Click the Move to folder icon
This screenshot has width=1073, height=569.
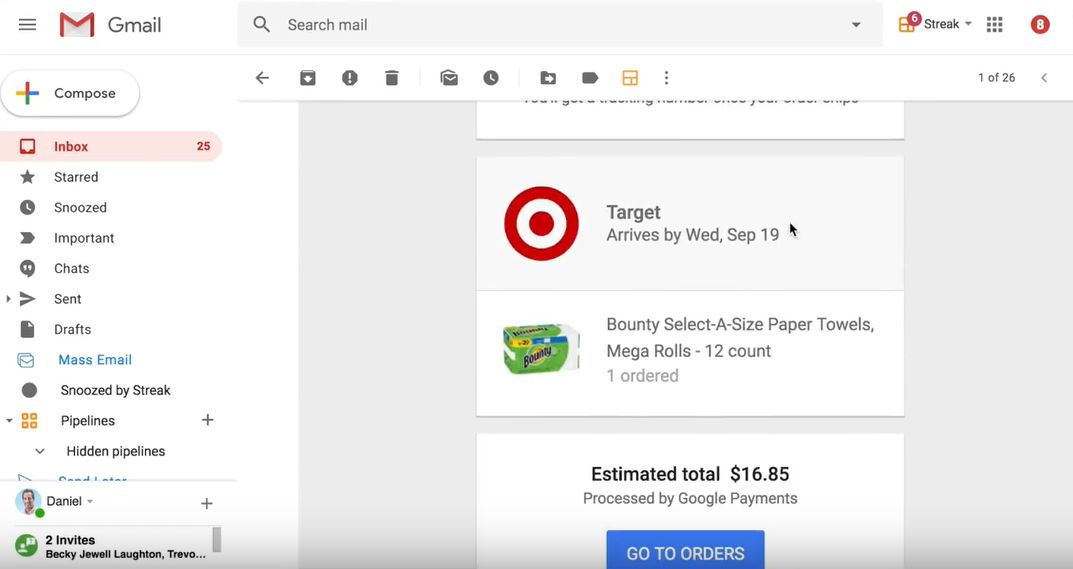point(548,77)
